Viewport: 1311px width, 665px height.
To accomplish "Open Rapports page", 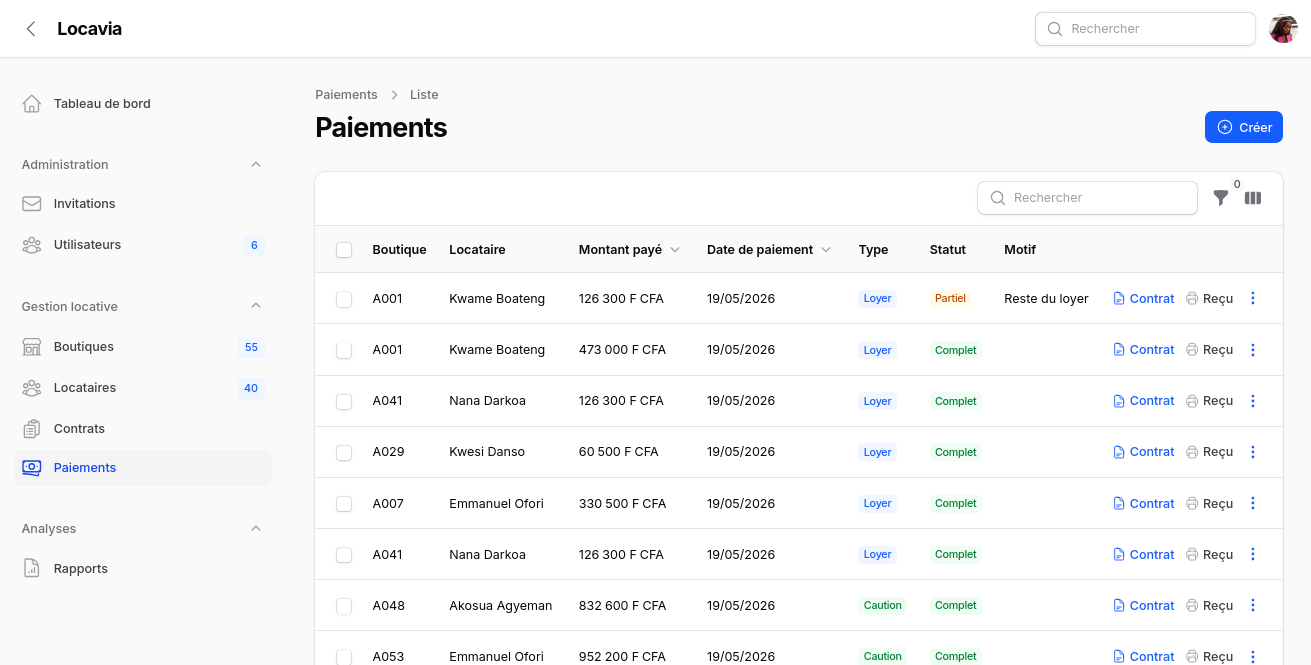I will pos(143,569).
